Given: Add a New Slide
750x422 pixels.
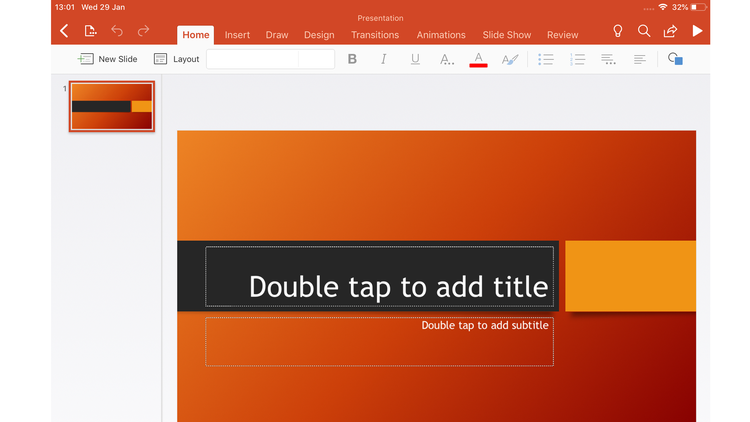Looking at the screenshot, I should pos(108,59).
